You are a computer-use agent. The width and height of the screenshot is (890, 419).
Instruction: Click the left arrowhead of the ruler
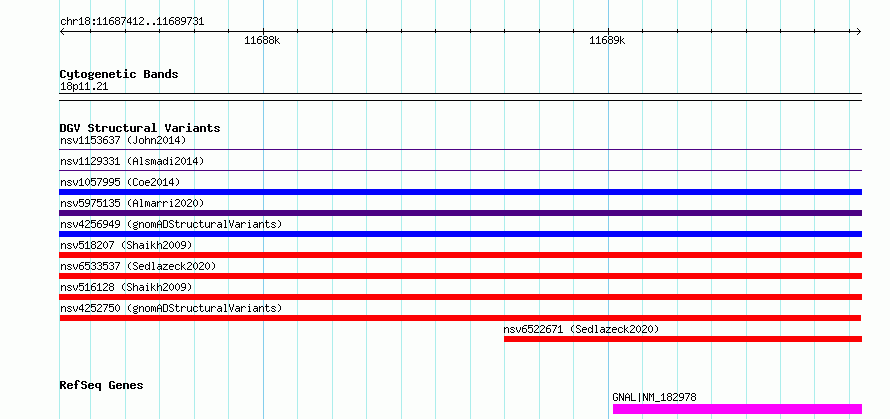tap(62, 32)
